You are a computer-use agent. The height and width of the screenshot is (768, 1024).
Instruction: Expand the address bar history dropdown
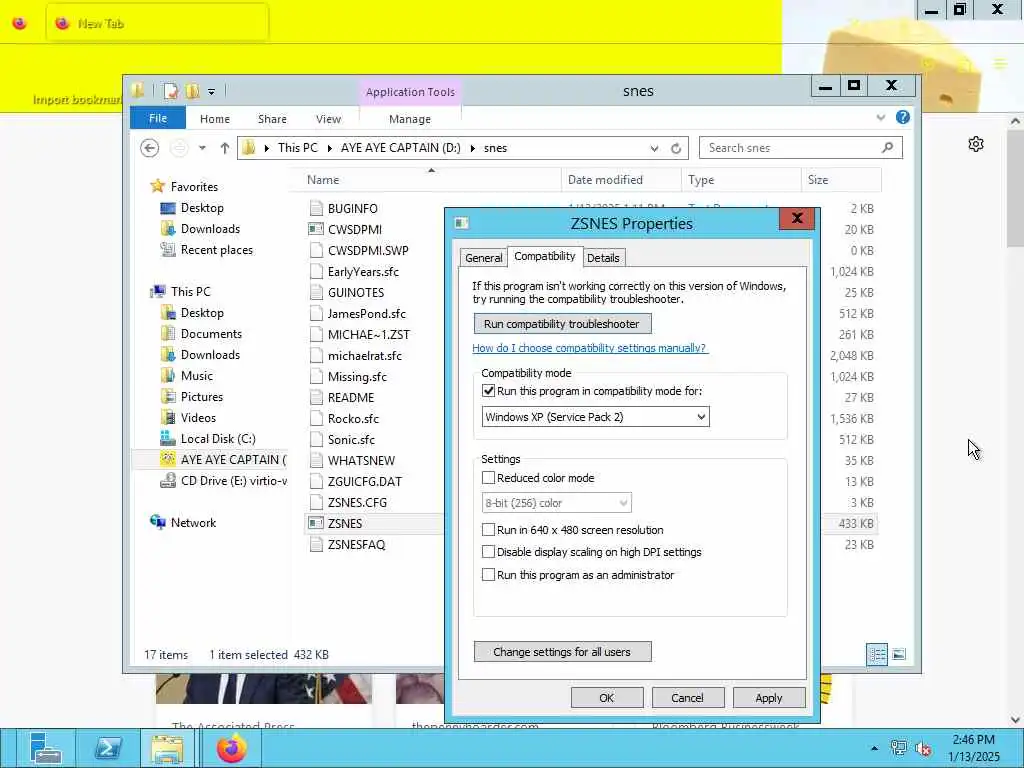654,148
